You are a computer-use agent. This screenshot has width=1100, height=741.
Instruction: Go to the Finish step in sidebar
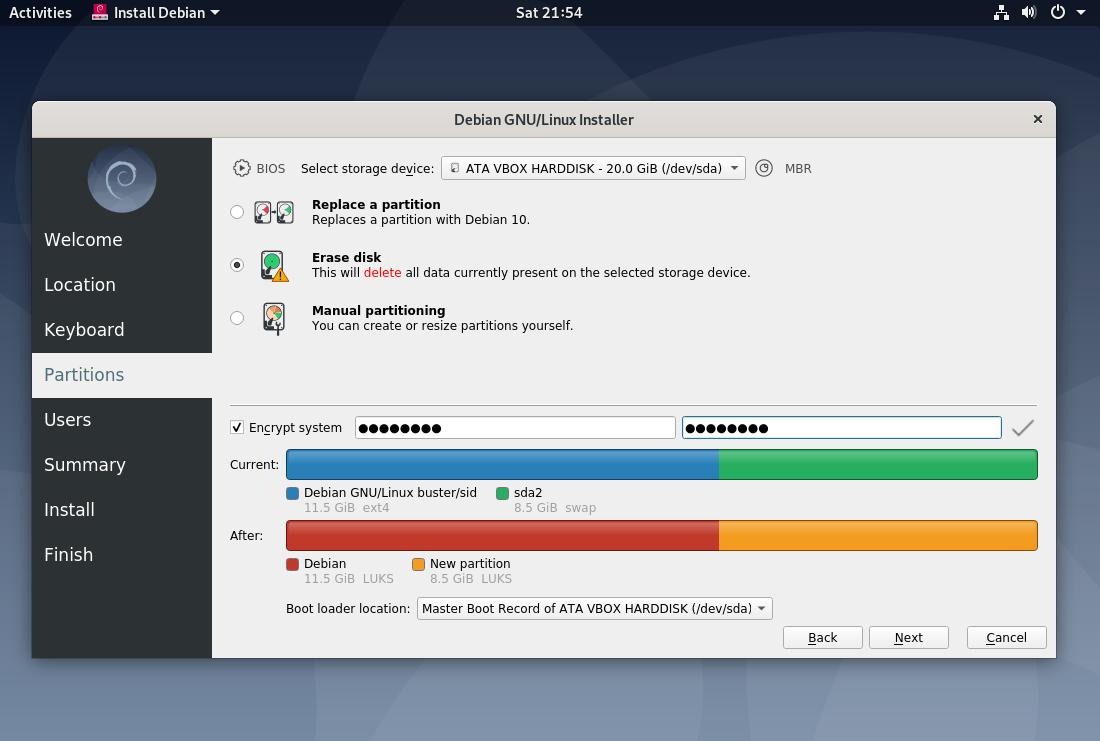122,554
